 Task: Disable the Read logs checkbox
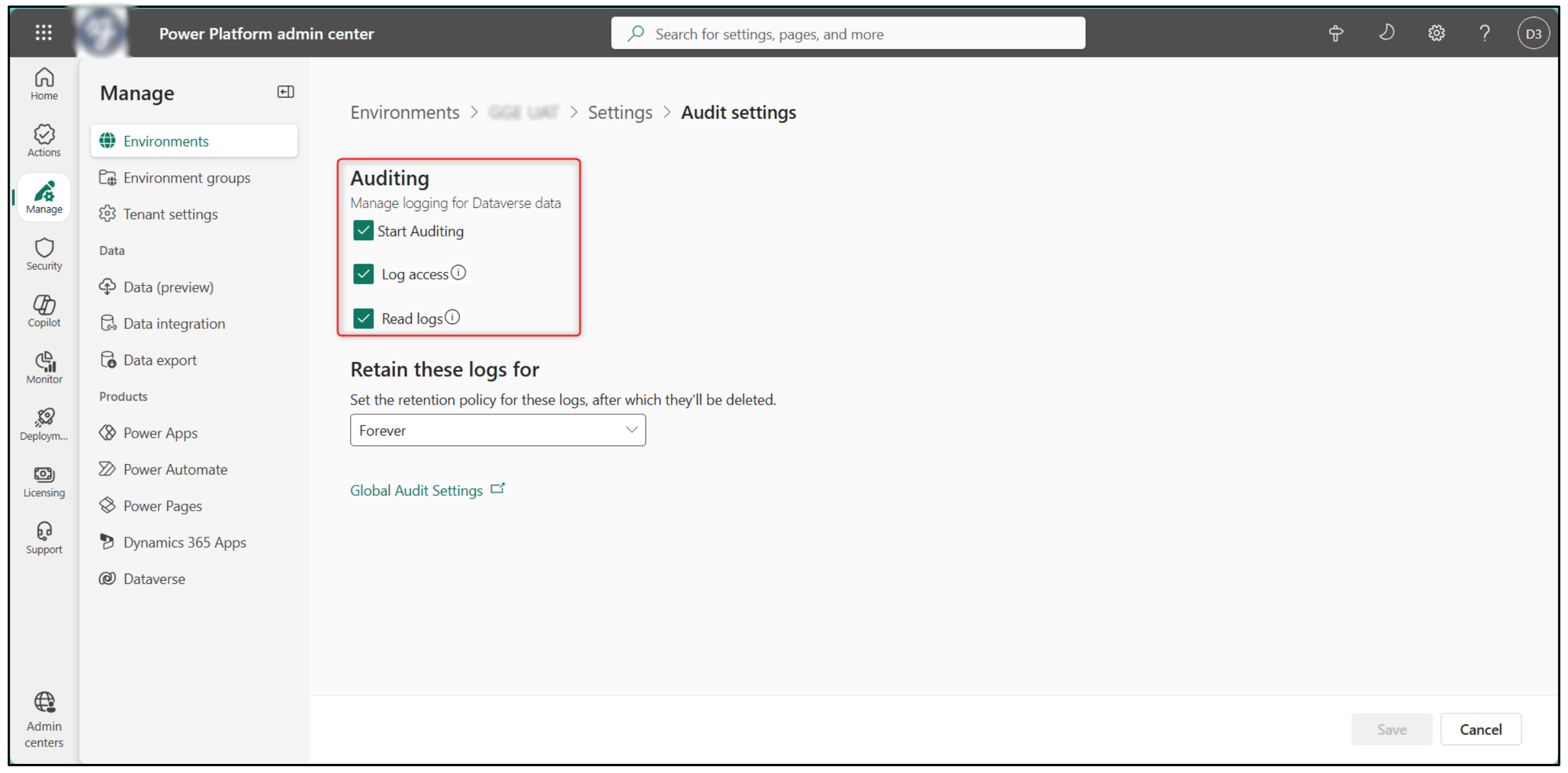click(x=363, y=318)
